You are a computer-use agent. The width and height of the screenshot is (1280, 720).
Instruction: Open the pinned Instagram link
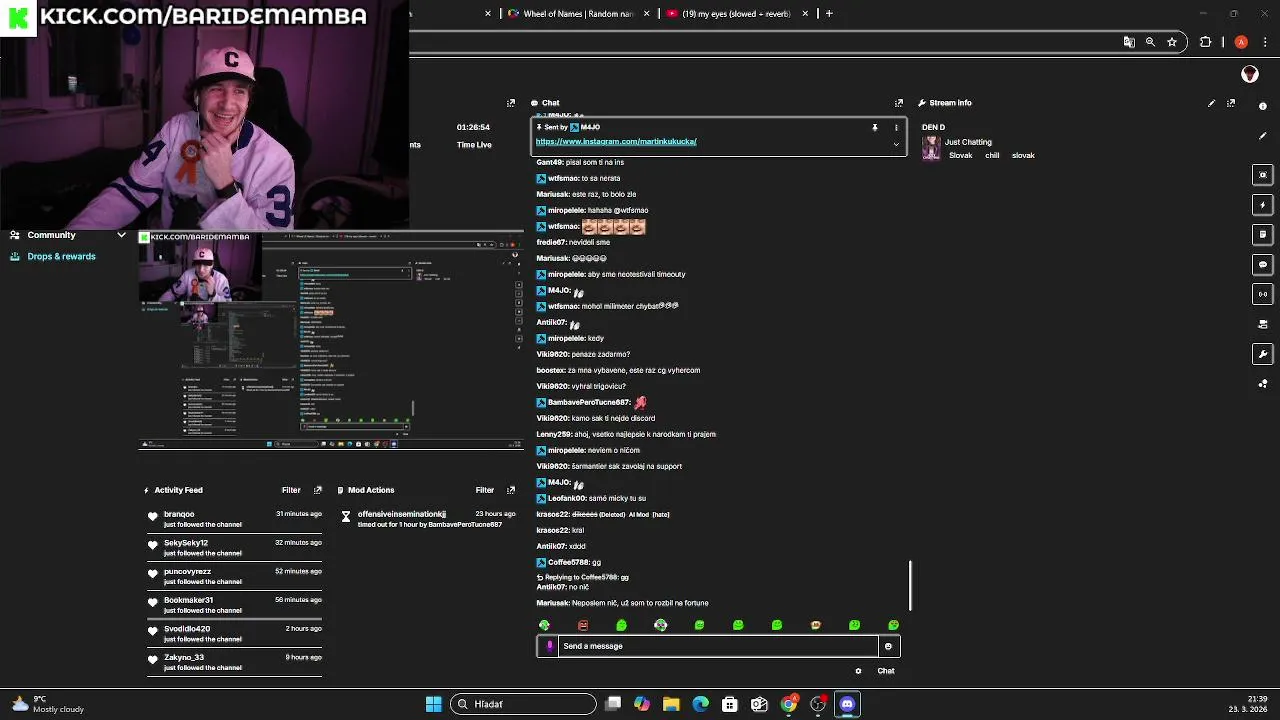[x=616, y=142]
